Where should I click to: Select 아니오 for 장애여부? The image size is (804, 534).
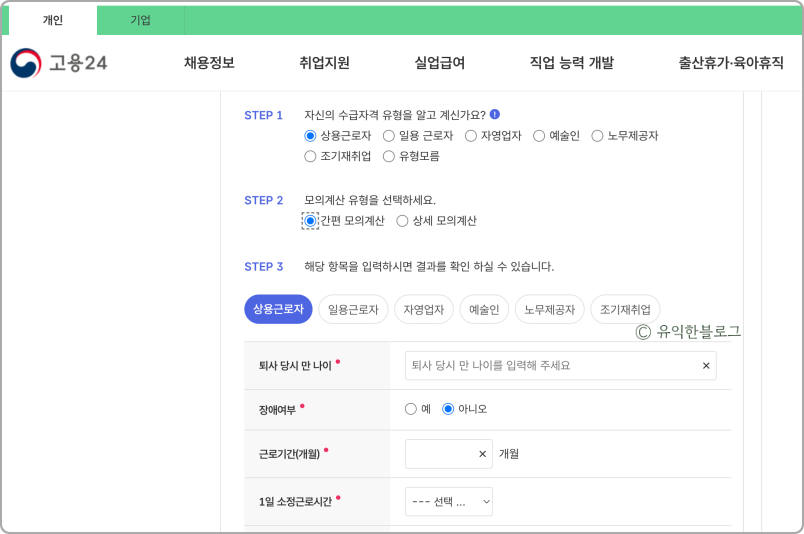coord(448,409)
